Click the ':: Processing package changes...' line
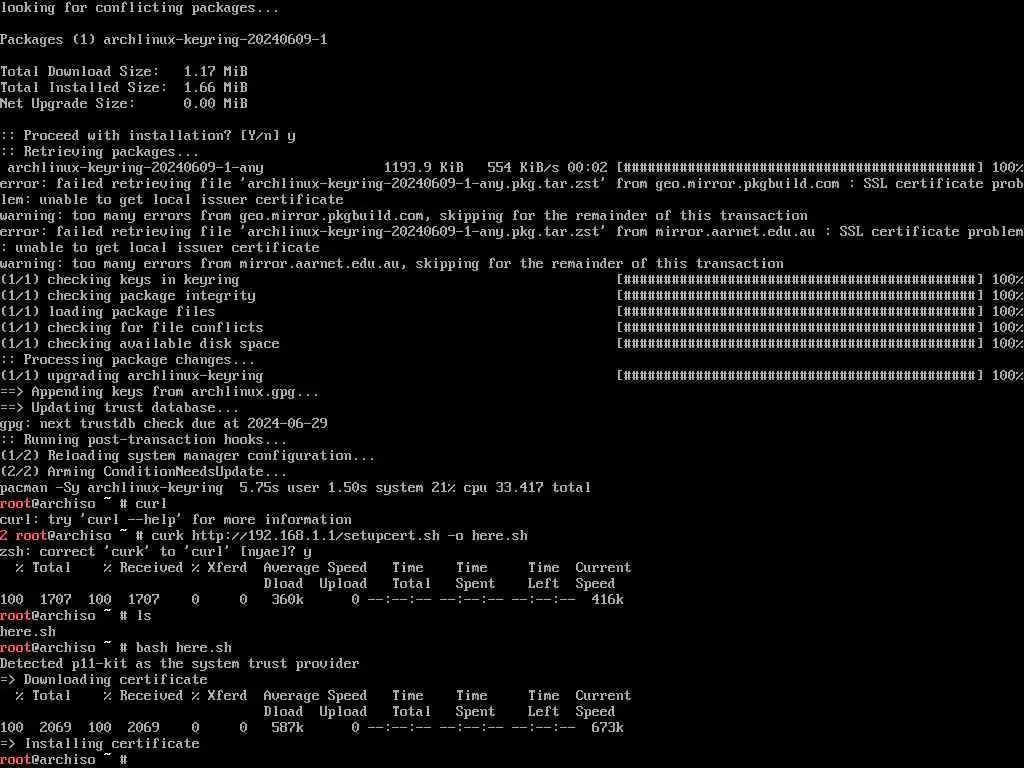Screen dimensions: 1024x768 click(127, 359)
